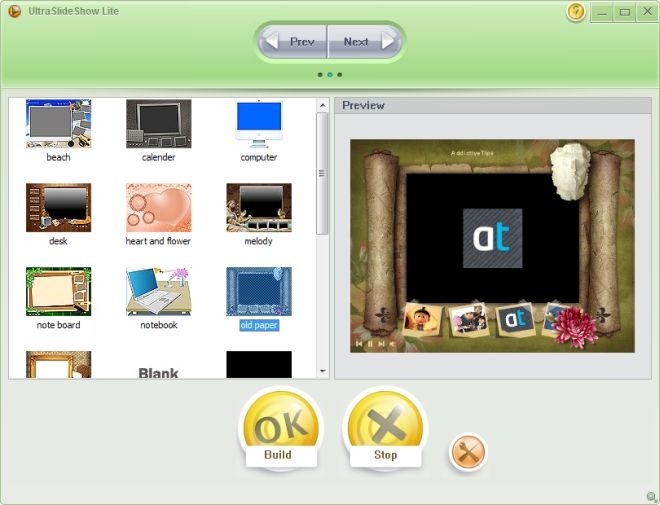
Task: Click the 'at' logo thumbnail in preview
Action: pyautogui.click(x=516, y=319)
